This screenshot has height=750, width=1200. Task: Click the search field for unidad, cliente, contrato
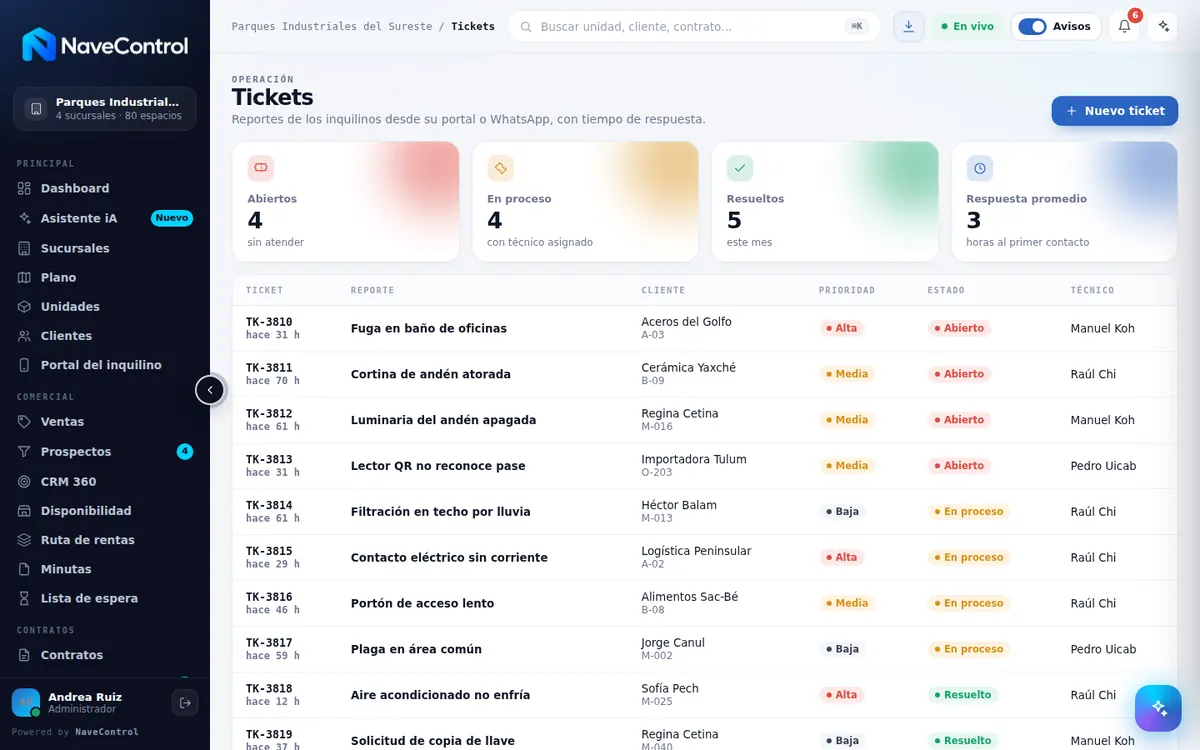694,27
